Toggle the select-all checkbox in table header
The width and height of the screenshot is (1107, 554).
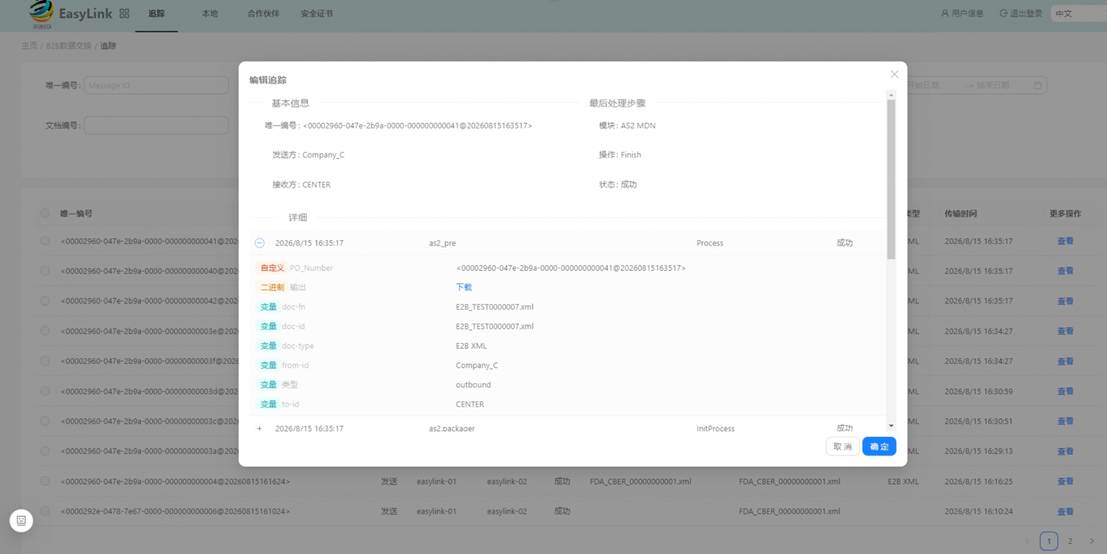(x=45, y=213)
